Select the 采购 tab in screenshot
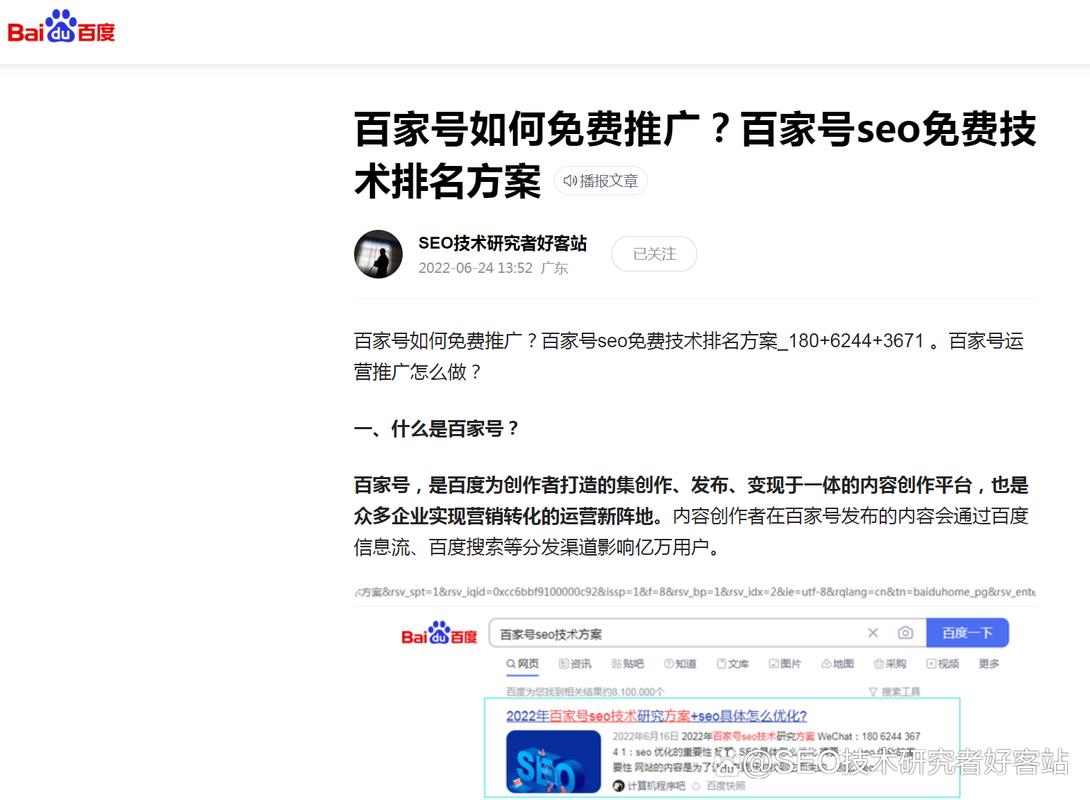1090x800 pixels. pyautogui.click(x=890, y=664)
